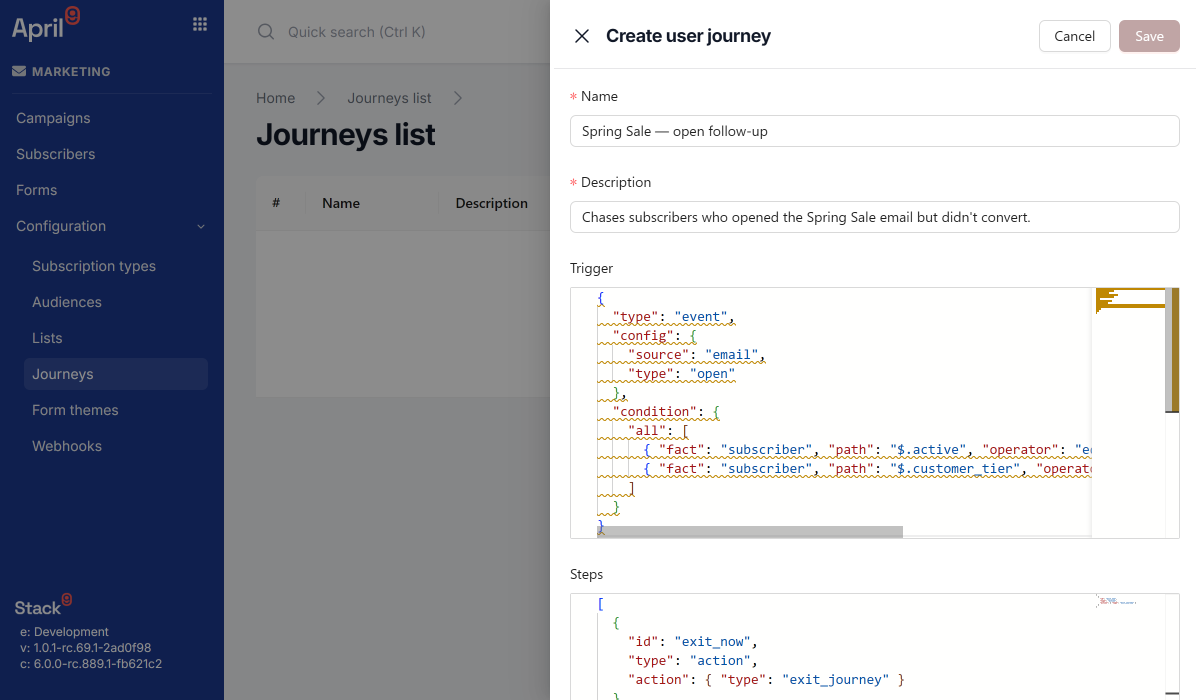Click the Cancel button
The height and width of the screenshot is (700, 1200).
[1075, 36]
